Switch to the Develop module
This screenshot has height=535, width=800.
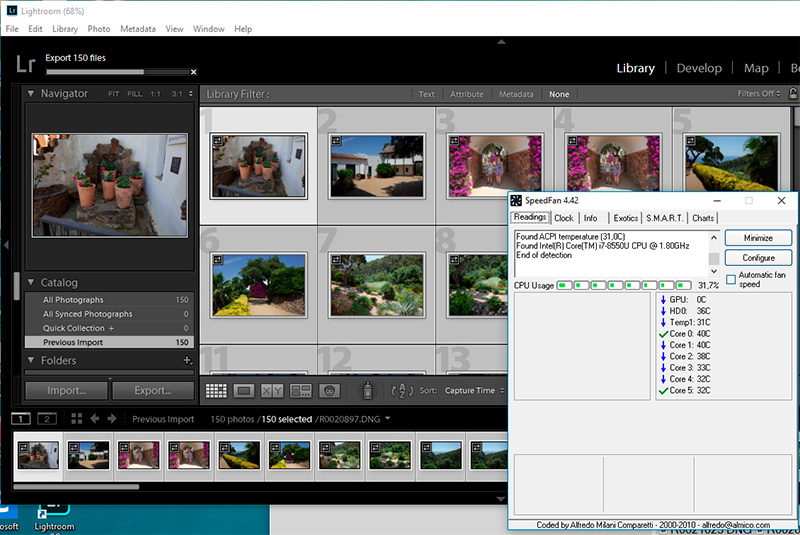click(698, 68)
